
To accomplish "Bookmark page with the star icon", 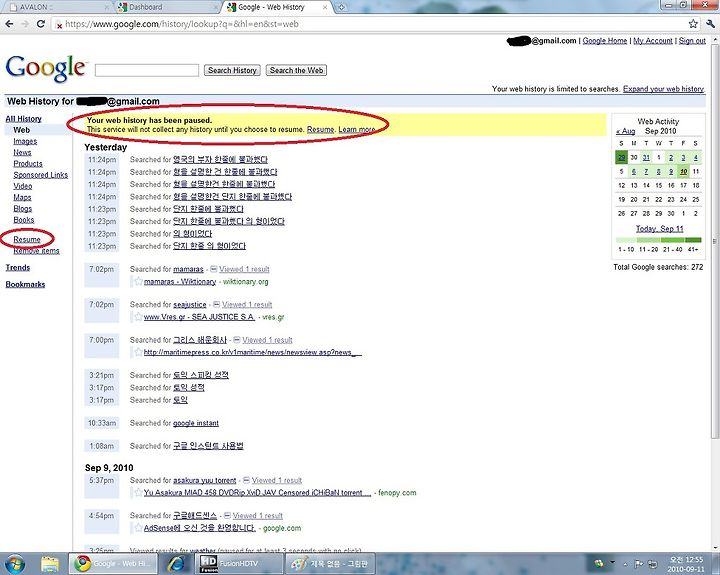I will (693, 24).
